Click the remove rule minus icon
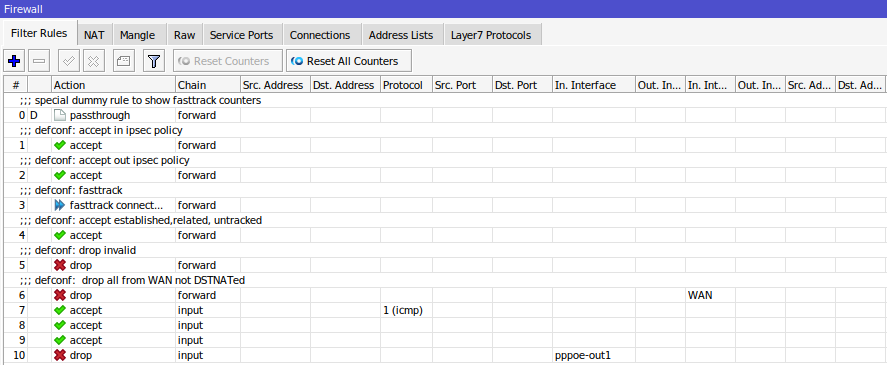Viewport: 887px width, 365px height. click(x=38, y=61)
